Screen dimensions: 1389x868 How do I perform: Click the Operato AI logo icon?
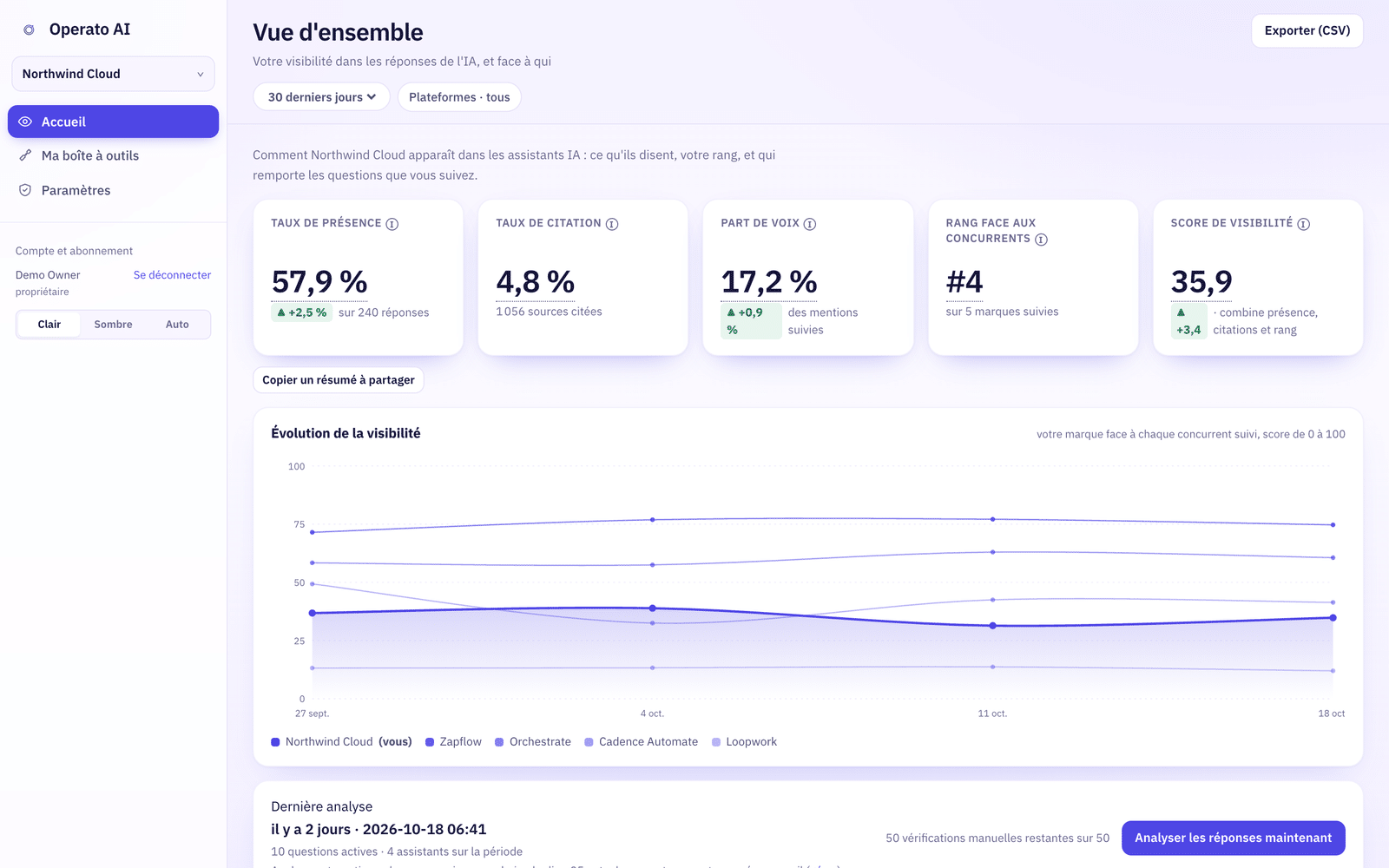coord(29,30)
